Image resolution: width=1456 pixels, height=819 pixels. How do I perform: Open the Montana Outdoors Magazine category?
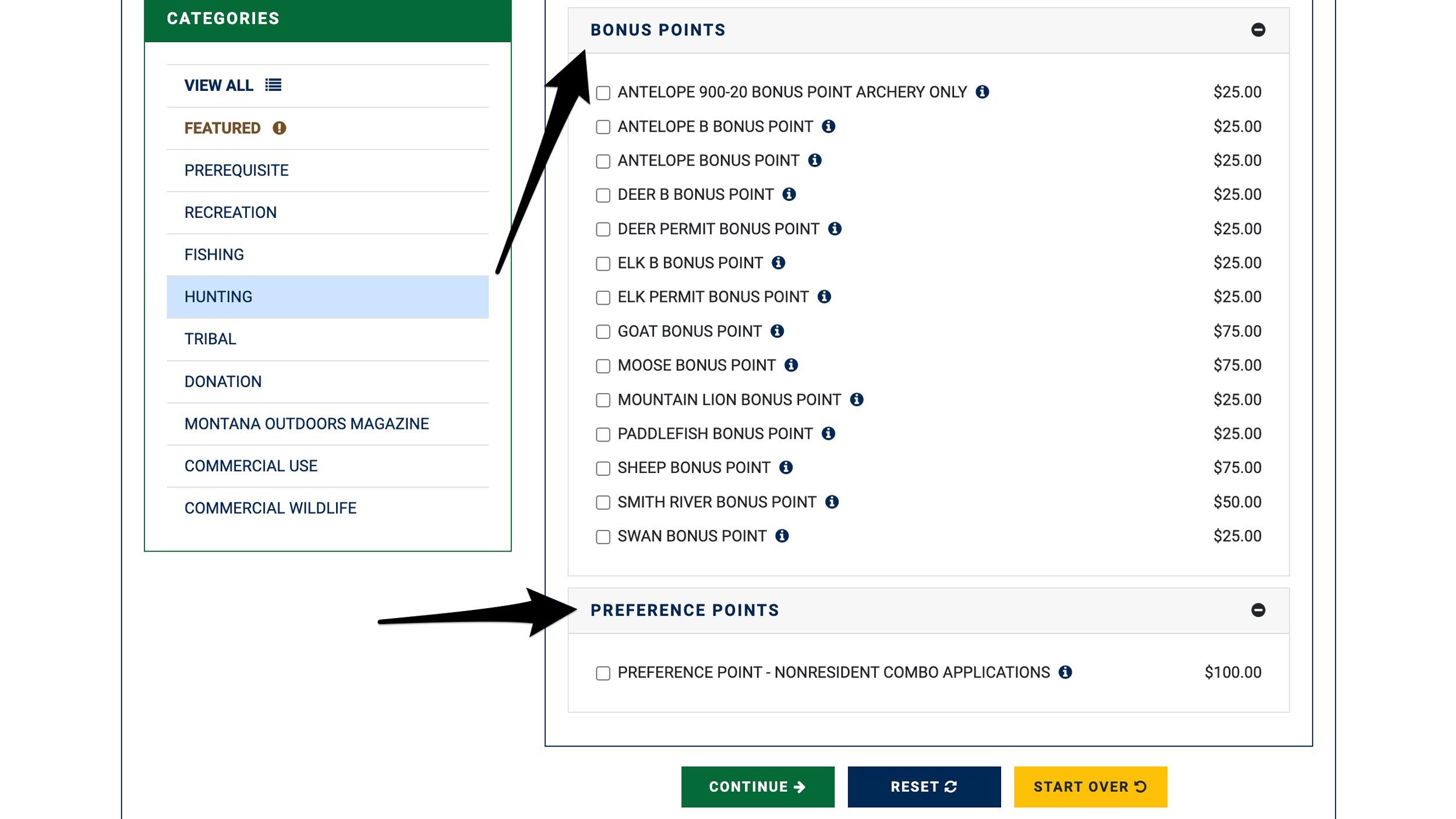(306, 423)
